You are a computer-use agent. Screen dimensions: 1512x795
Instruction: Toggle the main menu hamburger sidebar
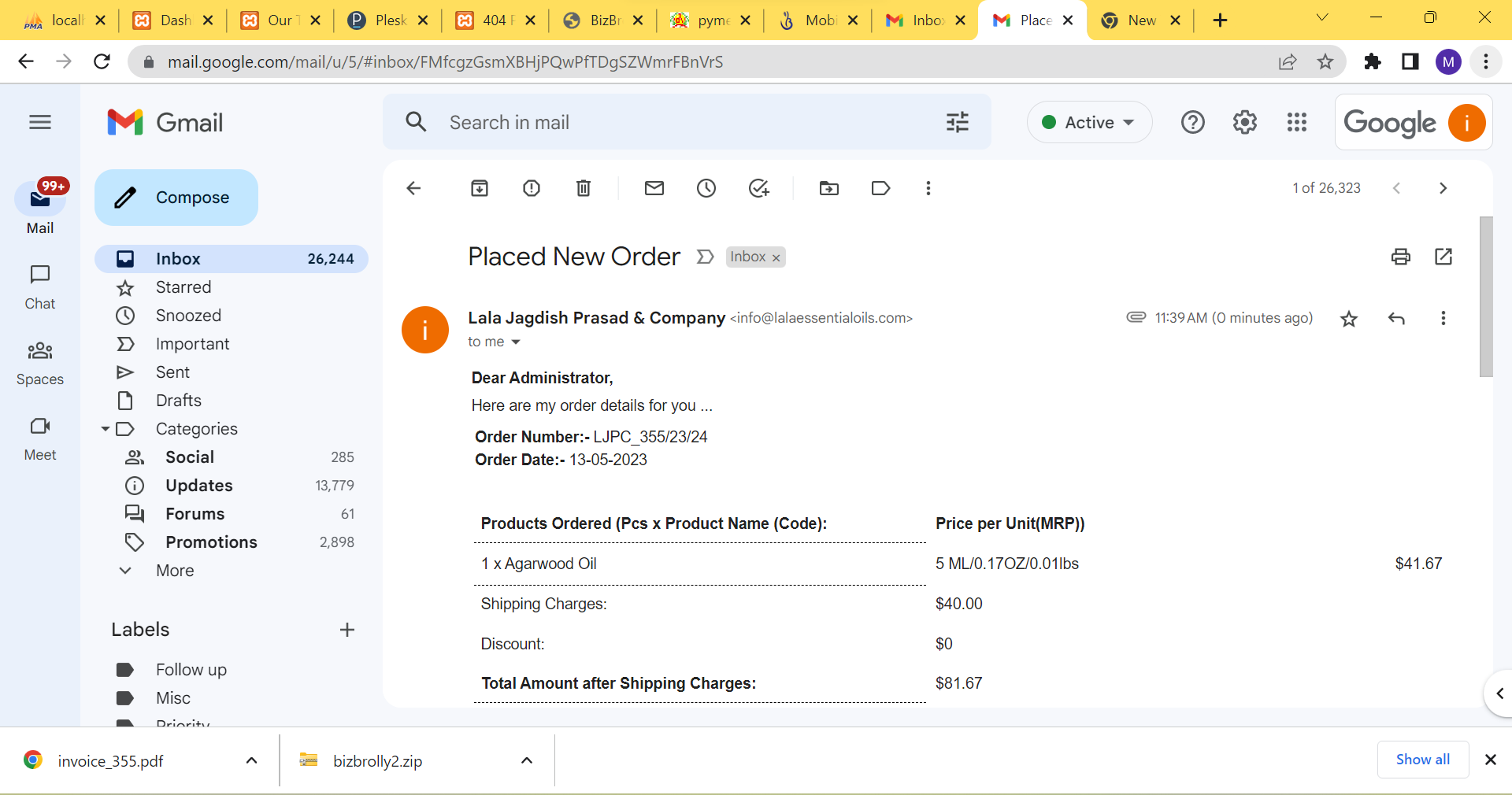(x=40, y=122)
